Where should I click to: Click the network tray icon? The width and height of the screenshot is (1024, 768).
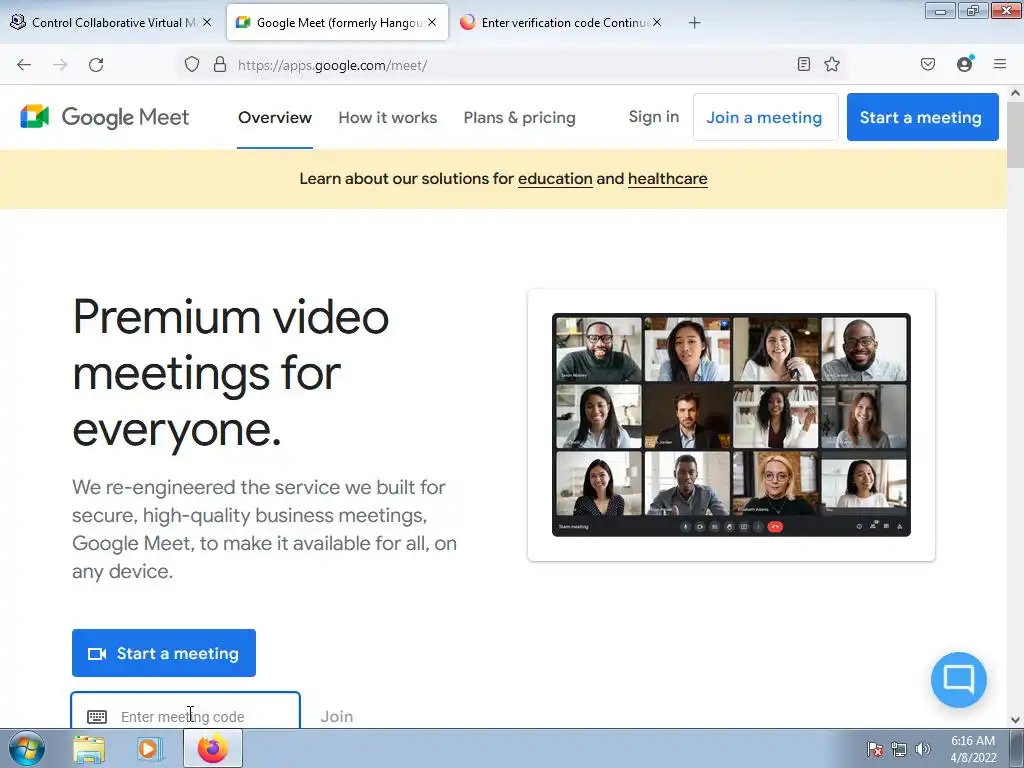coord(899,749)
